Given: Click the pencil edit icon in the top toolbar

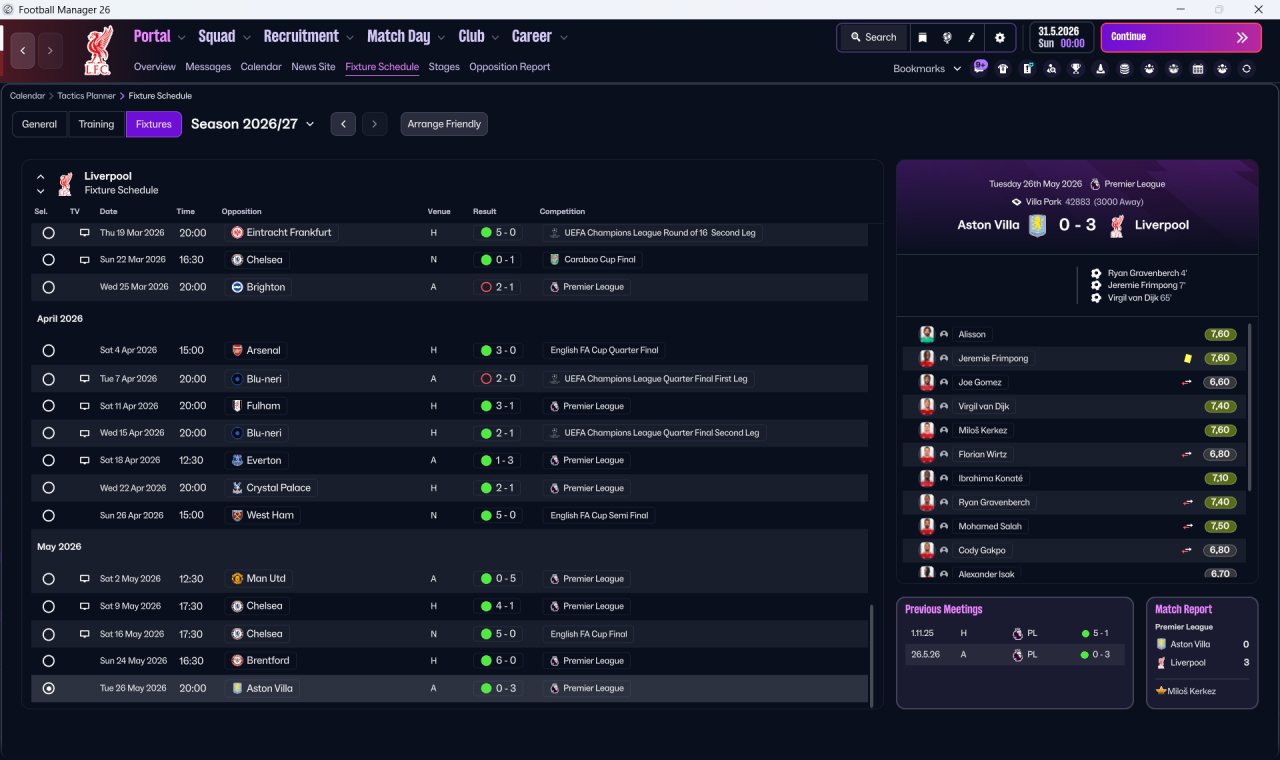Looking at the screenshot, I should coord(971,37).
